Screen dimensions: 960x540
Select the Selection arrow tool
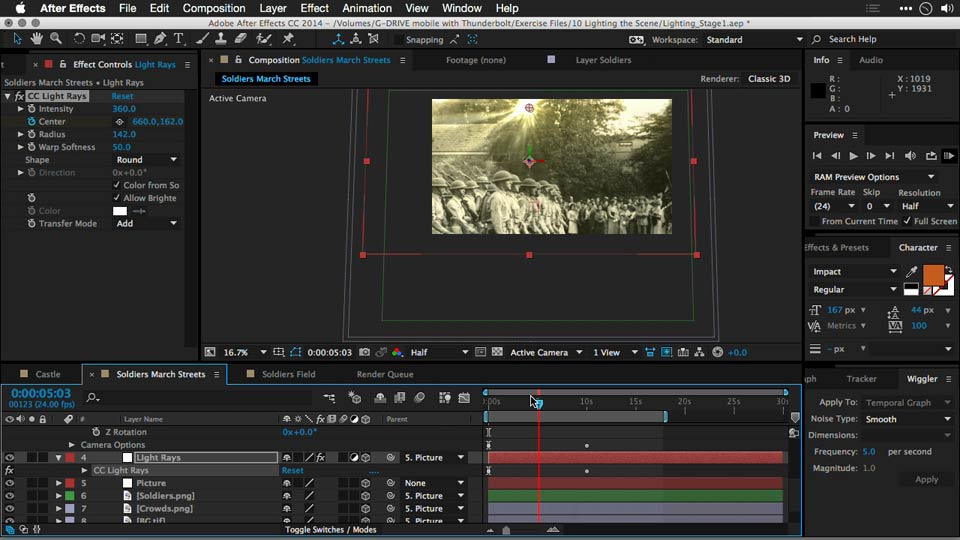(x=17, y=39)
